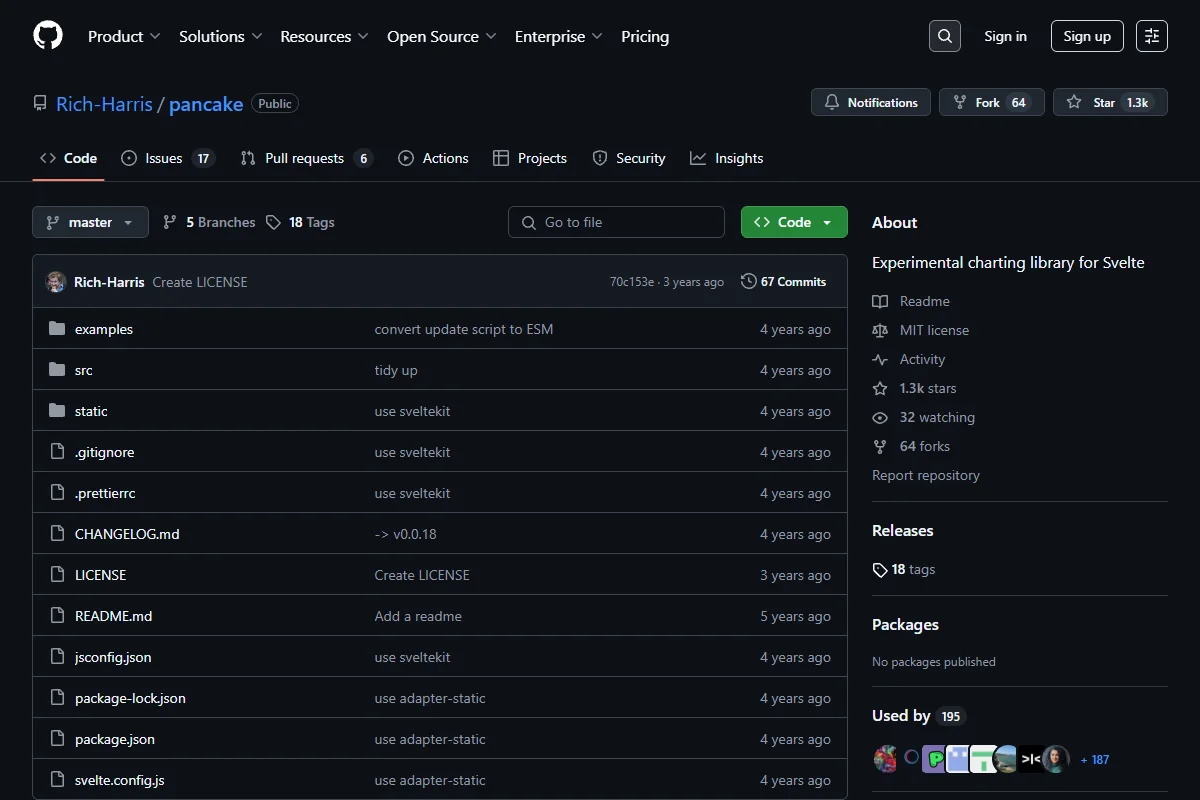1200x800 pixels.
Task: Open the Insights tab
Action: (727, 158)
